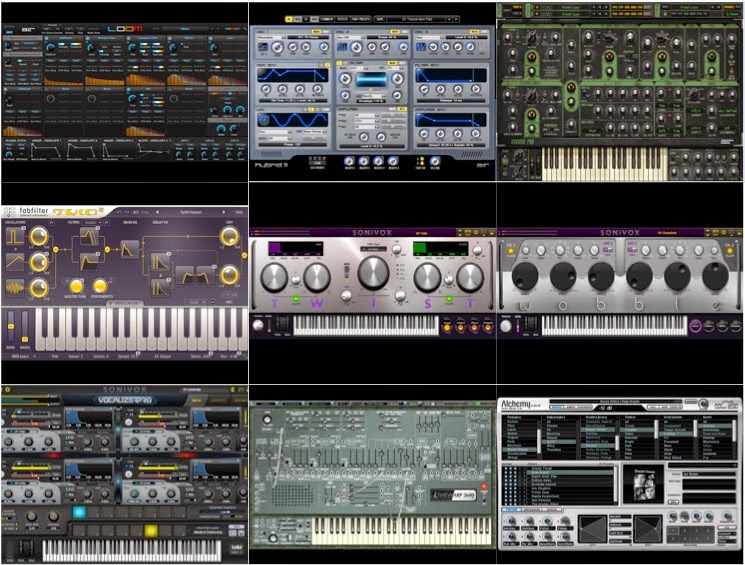Click the OSC 1 waveform icon in Hybrid 3
Viewport: 745px width, 565px height.
(x=263, y=47)
